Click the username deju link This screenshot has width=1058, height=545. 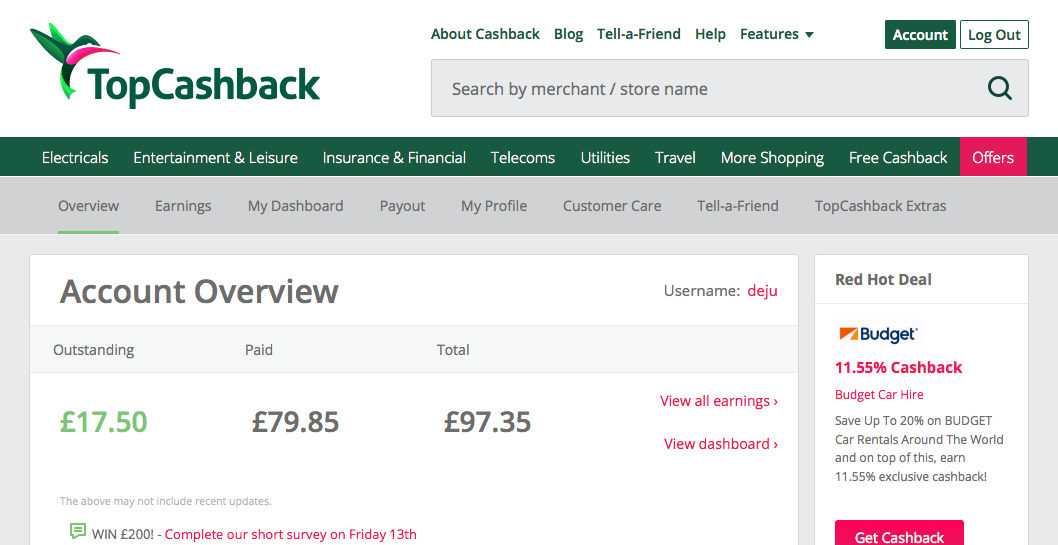(x=762, y=291)
